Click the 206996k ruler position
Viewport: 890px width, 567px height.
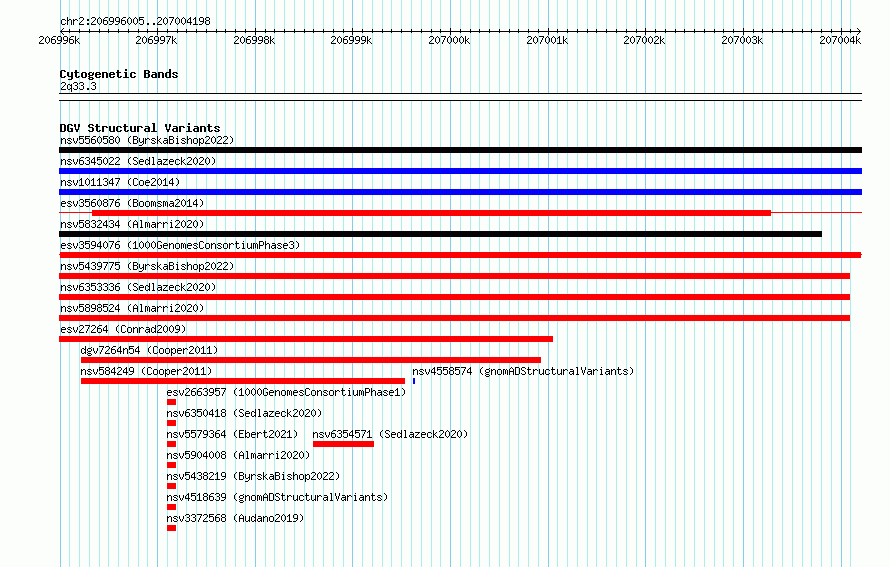59,40
